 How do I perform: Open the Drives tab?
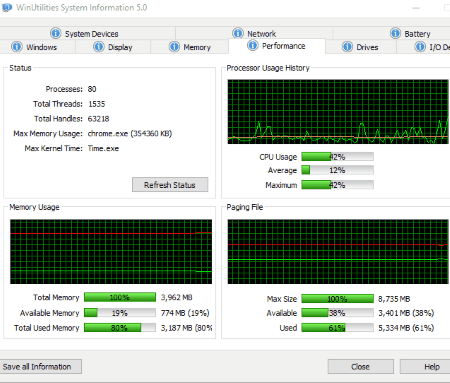361,47
